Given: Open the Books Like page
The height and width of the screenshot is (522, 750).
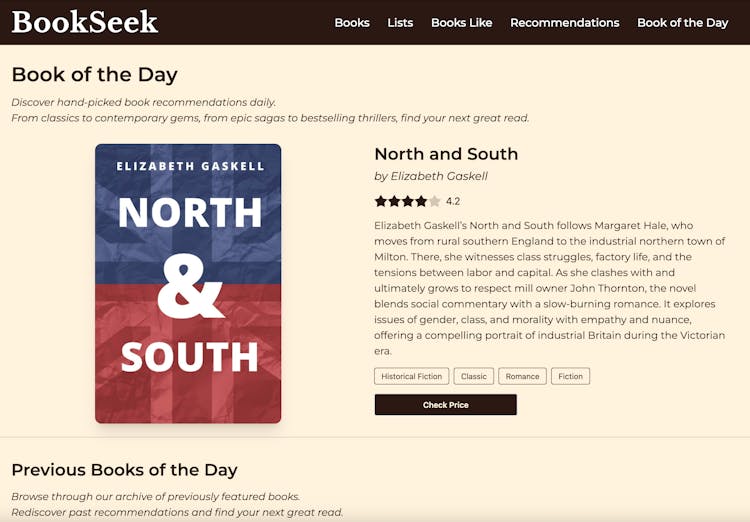Looking at the screenshot, I should click(x=461, y=22).
